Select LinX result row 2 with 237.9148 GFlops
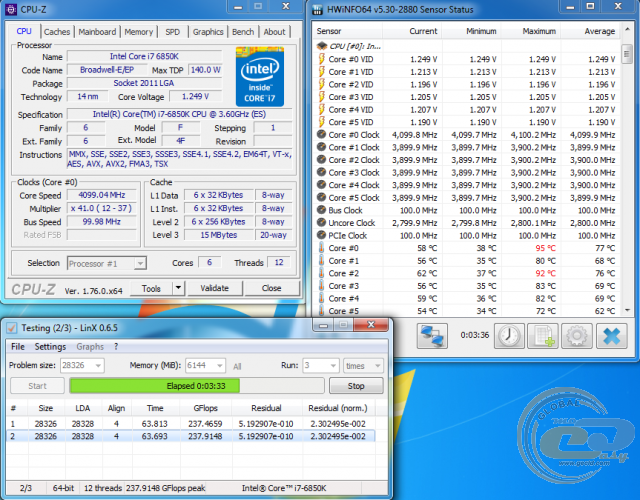Image resolution: width=640 pixels, height=500 pixels. tap(191, 436)
